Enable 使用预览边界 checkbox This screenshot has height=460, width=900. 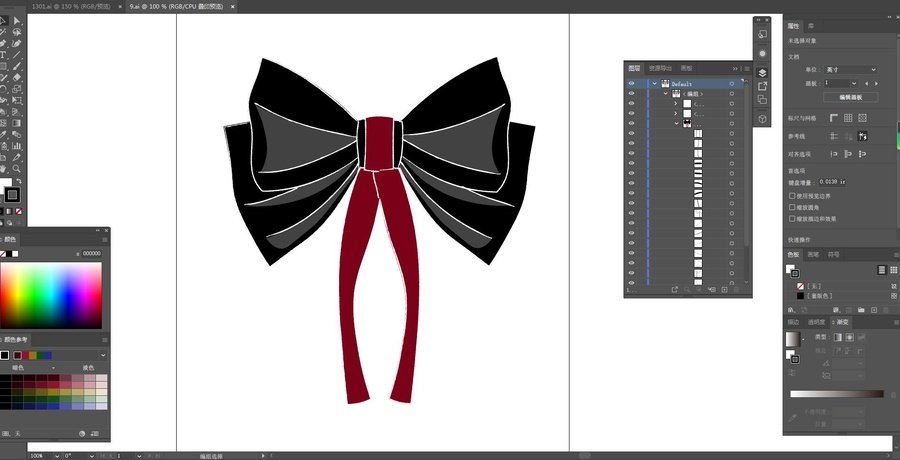[792, 196]
